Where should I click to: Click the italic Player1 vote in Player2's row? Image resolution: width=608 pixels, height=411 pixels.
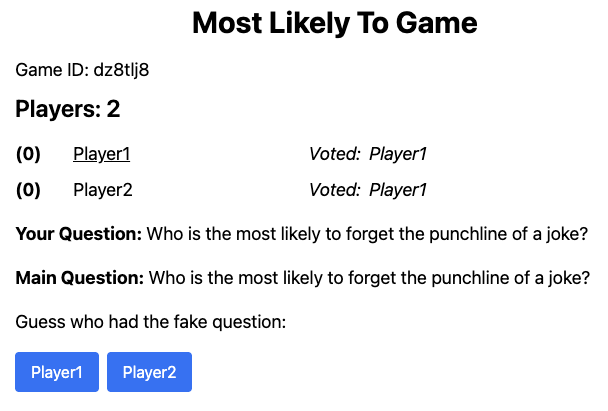point(398,190)
